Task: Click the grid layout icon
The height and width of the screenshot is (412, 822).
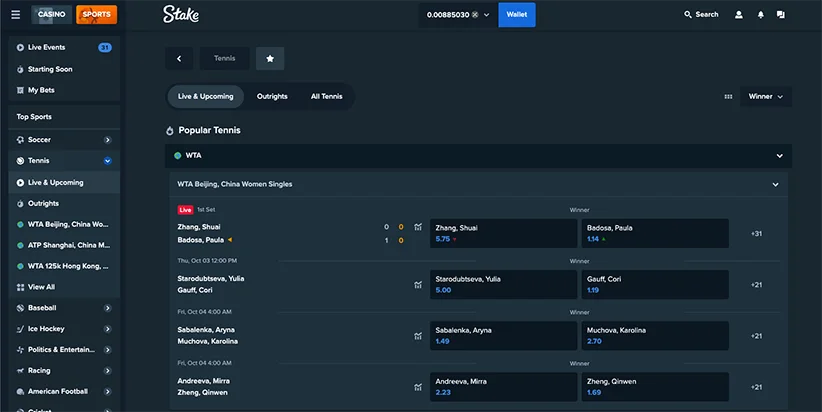Action: 728,97
